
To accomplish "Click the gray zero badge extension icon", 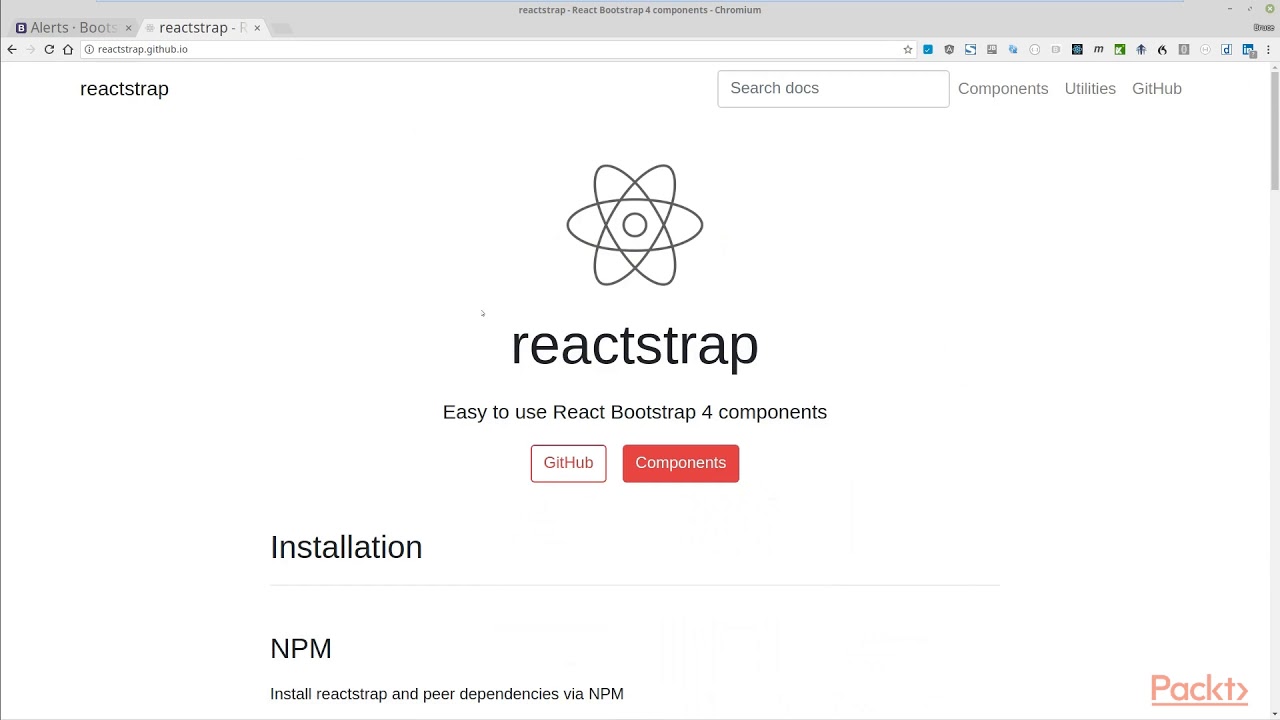I will 1184,49.
